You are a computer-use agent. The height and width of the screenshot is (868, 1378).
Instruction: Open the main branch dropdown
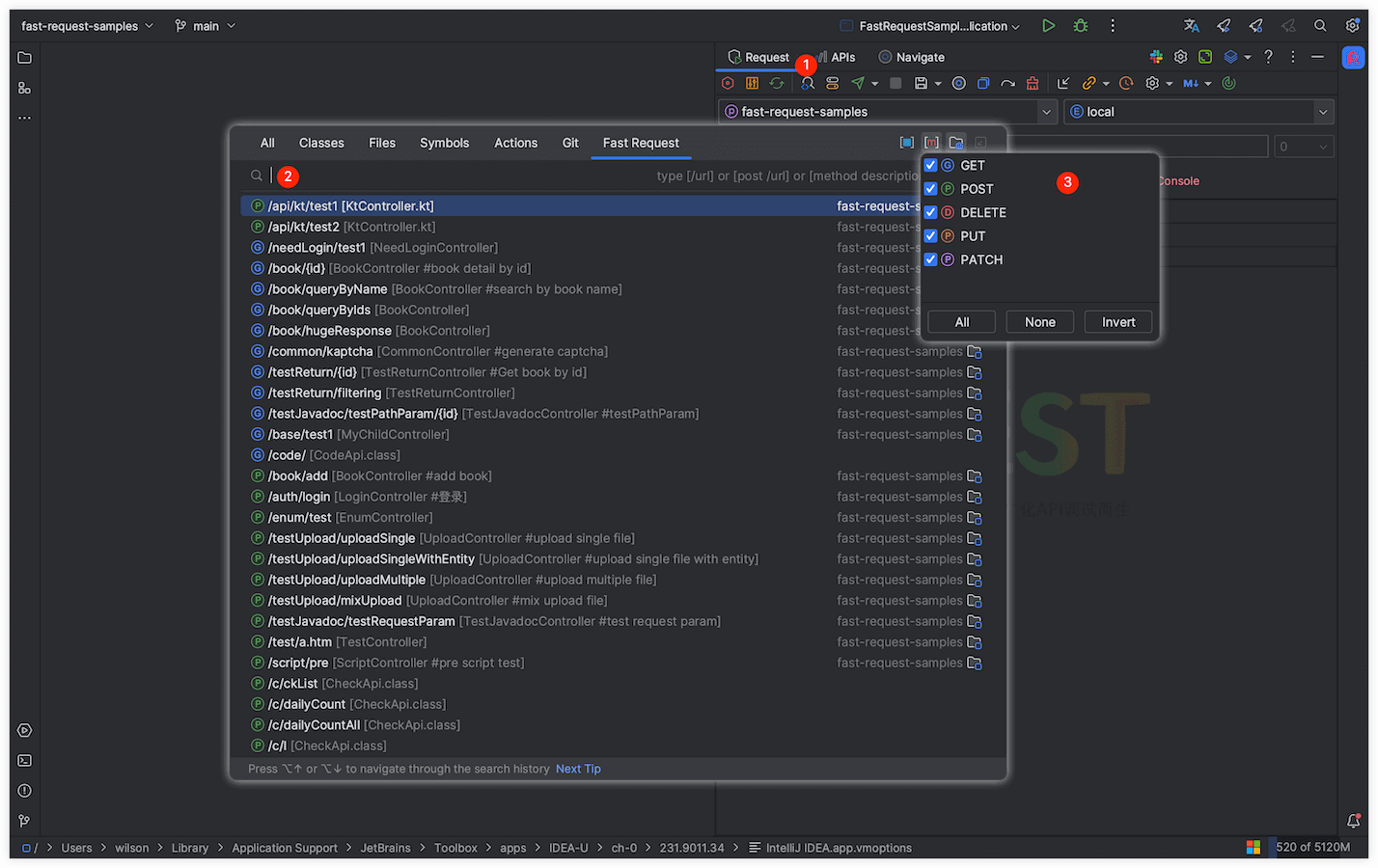(x=206, y=26)
